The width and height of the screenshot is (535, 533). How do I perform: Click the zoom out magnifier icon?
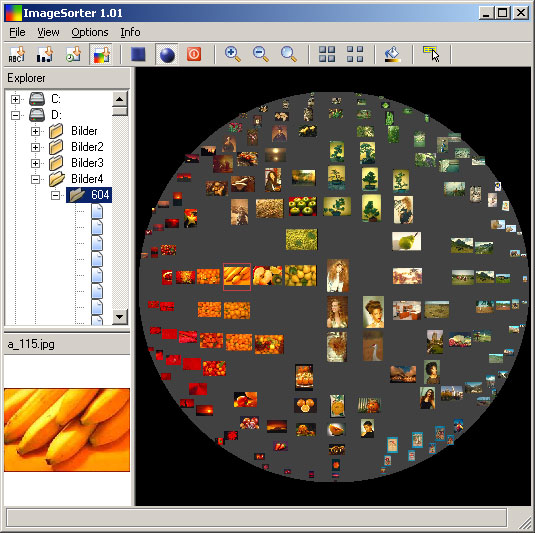[261, 54]
